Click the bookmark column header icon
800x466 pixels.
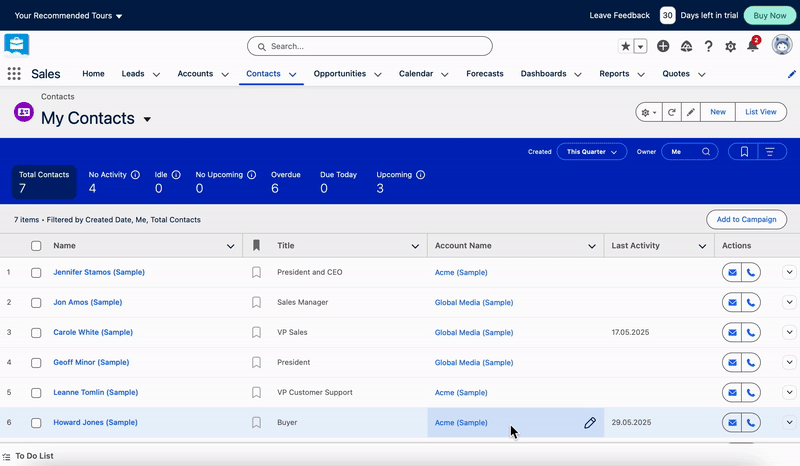(x=256, y=246)
